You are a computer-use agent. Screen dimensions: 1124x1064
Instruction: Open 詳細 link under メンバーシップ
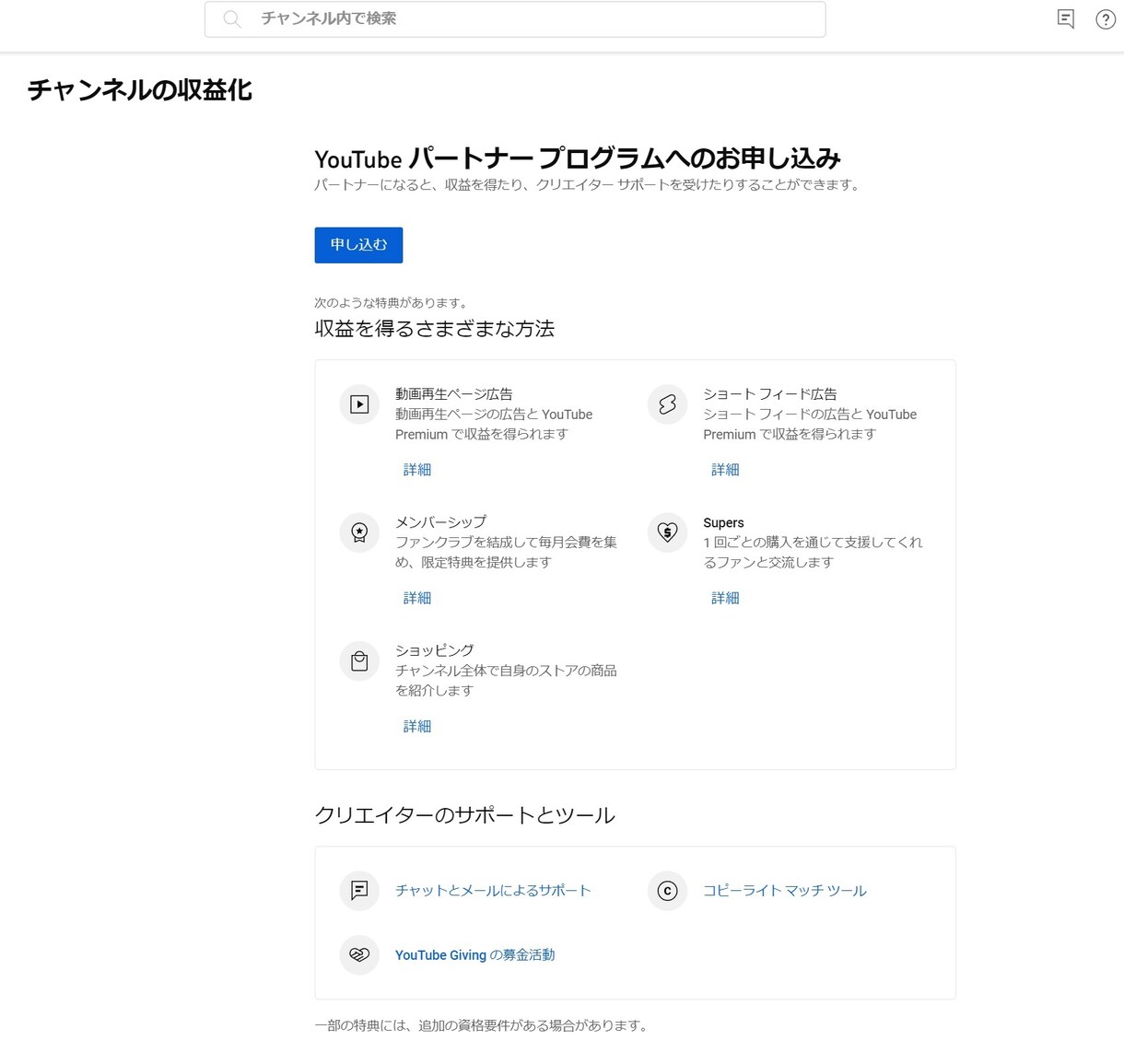pos(417,598)
